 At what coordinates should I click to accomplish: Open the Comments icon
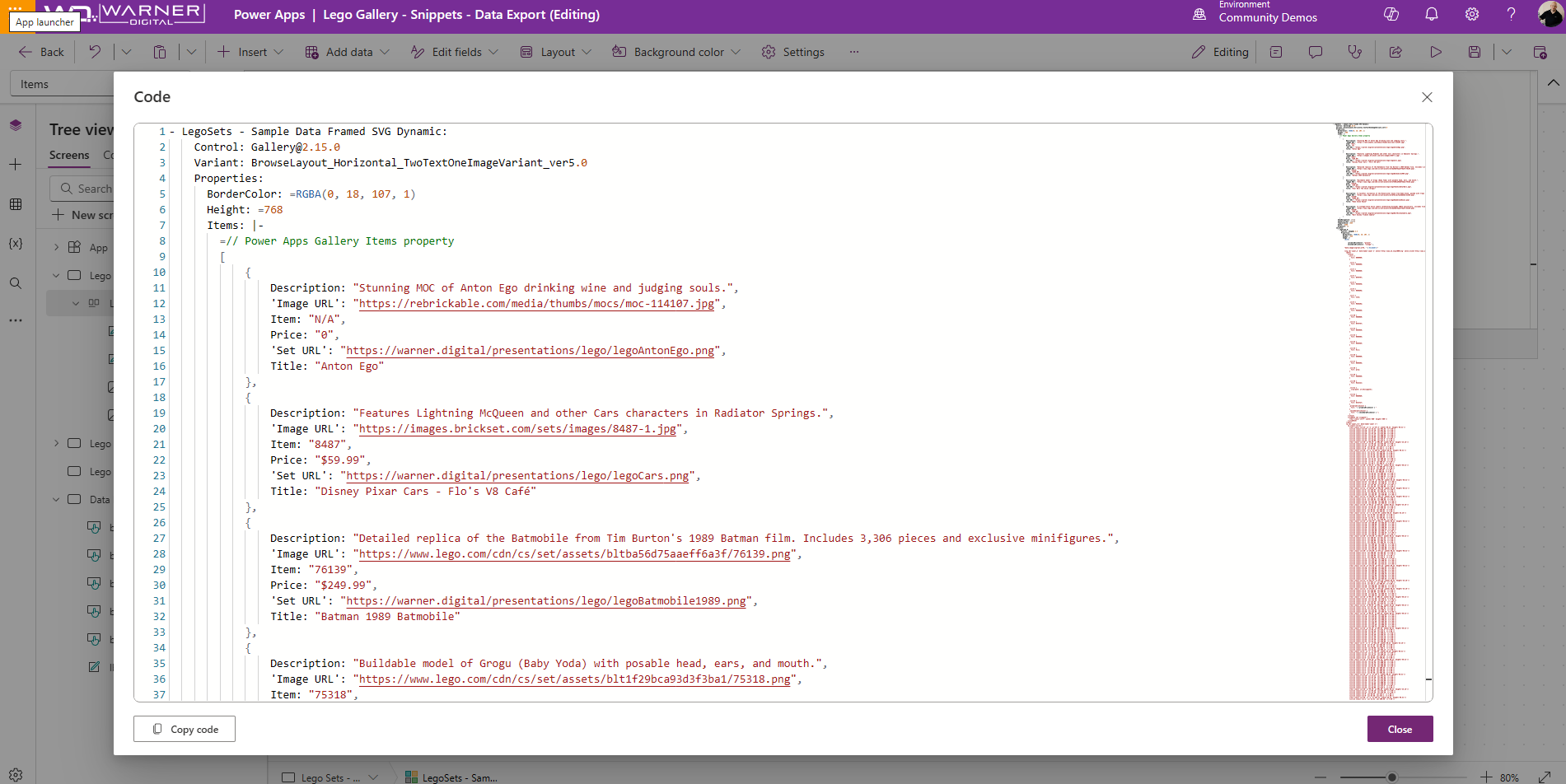coord(1316,52)
